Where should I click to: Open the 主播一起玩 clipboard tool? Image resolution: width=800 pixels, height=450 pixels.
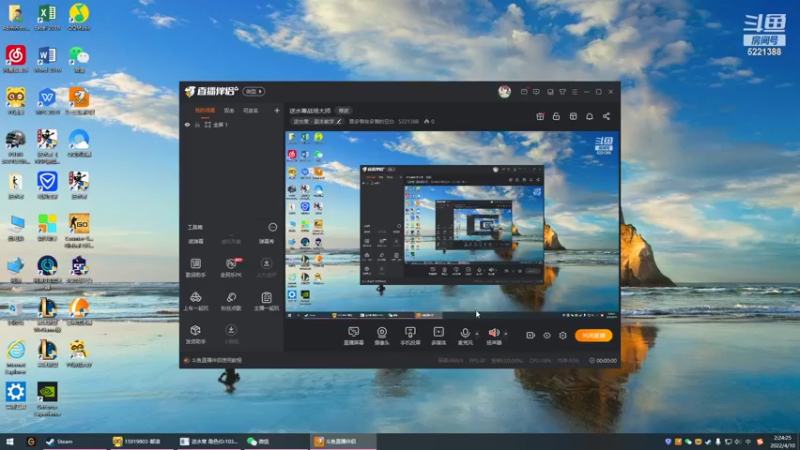click(266, 301)
